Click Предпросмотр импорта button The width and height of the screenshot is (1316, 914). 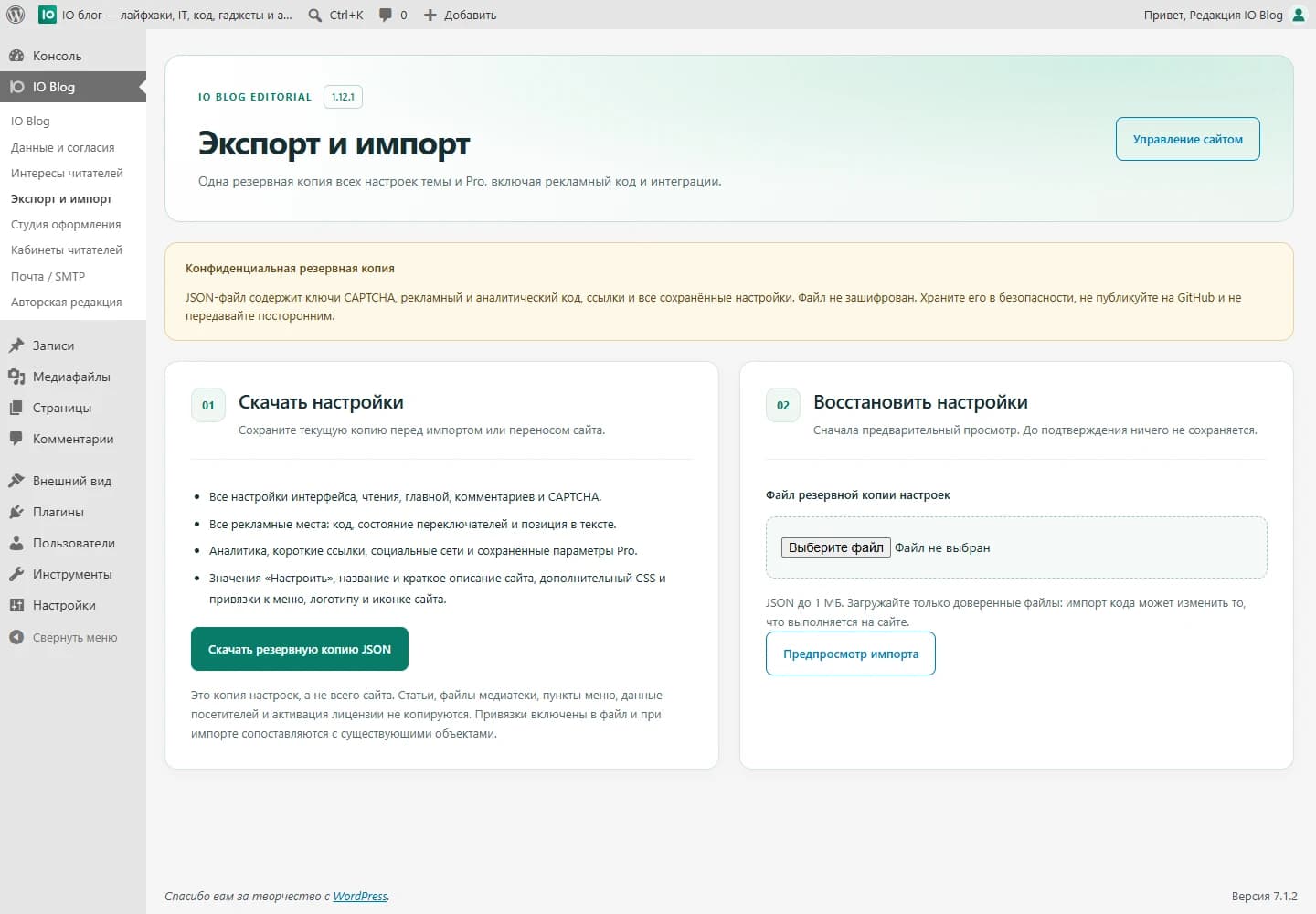[x=851, y=654]
